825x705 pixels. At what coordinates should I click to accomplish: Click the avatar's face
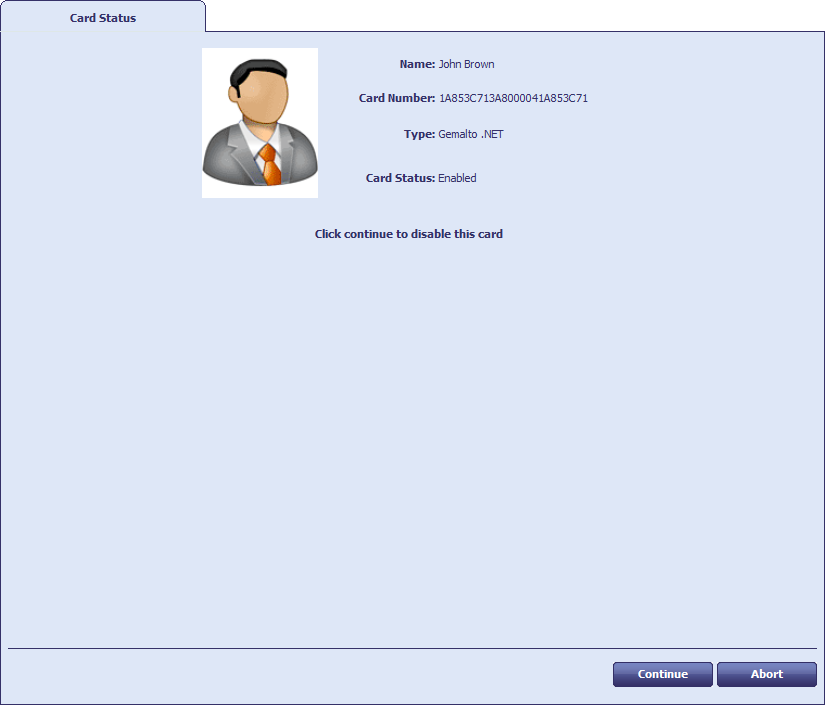tap(258, 101)
